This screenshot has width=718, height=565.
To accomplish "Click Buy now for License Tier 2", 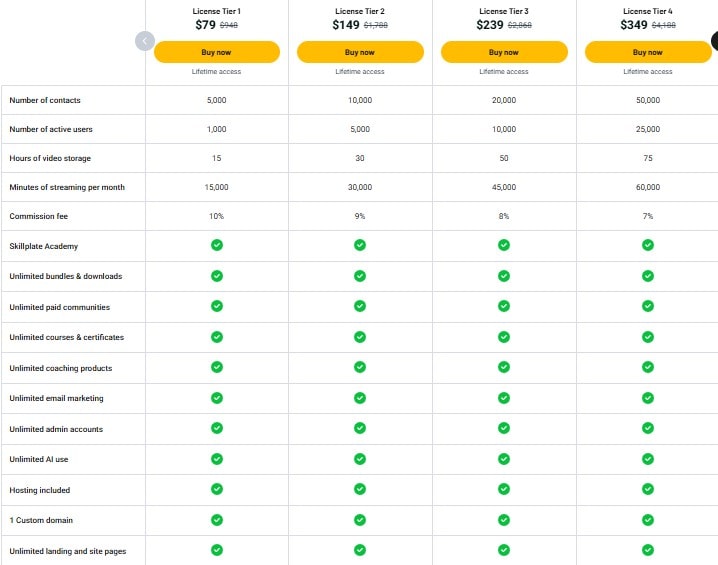I will click(360, 52).
